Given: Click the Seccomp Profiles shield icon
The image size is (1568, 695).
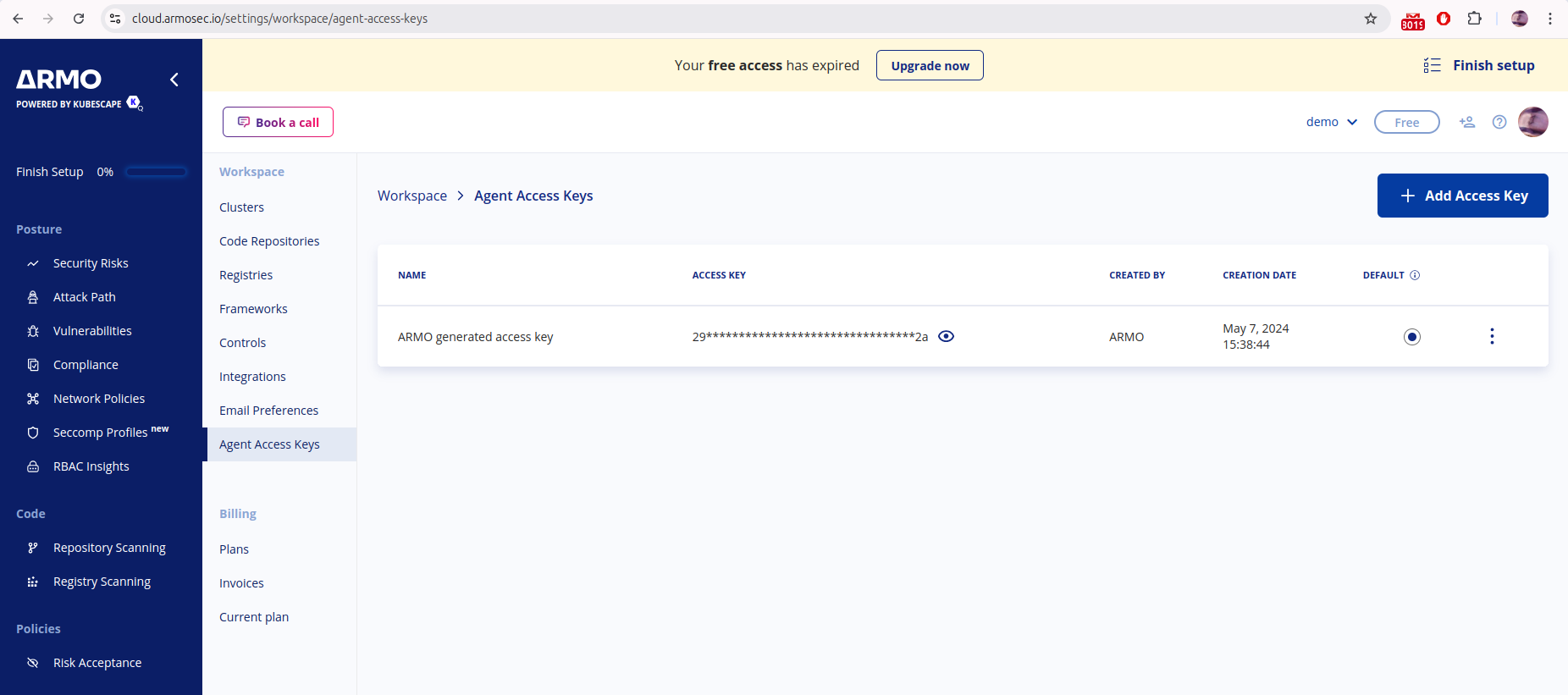Looking at the screenshot, I should pos(33,433).
